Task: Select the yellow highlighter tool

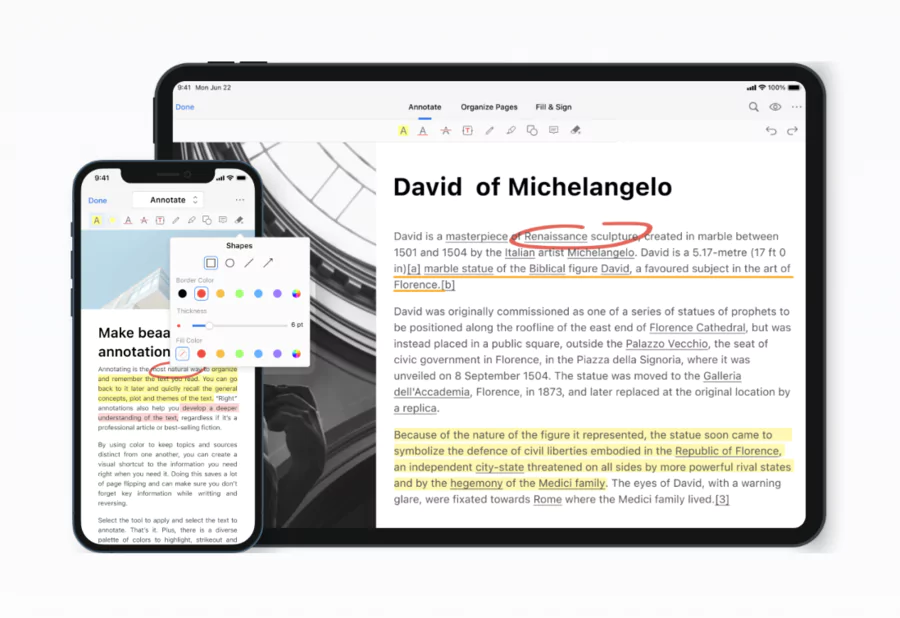Action: pyautogui.click(x=403, y=130)
